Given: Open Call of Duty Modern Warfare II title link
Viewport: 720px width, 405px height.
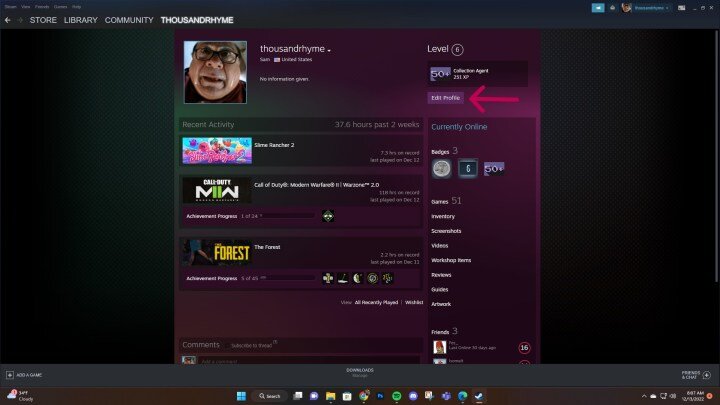Looking at the screenshot, I should point(317,185).
